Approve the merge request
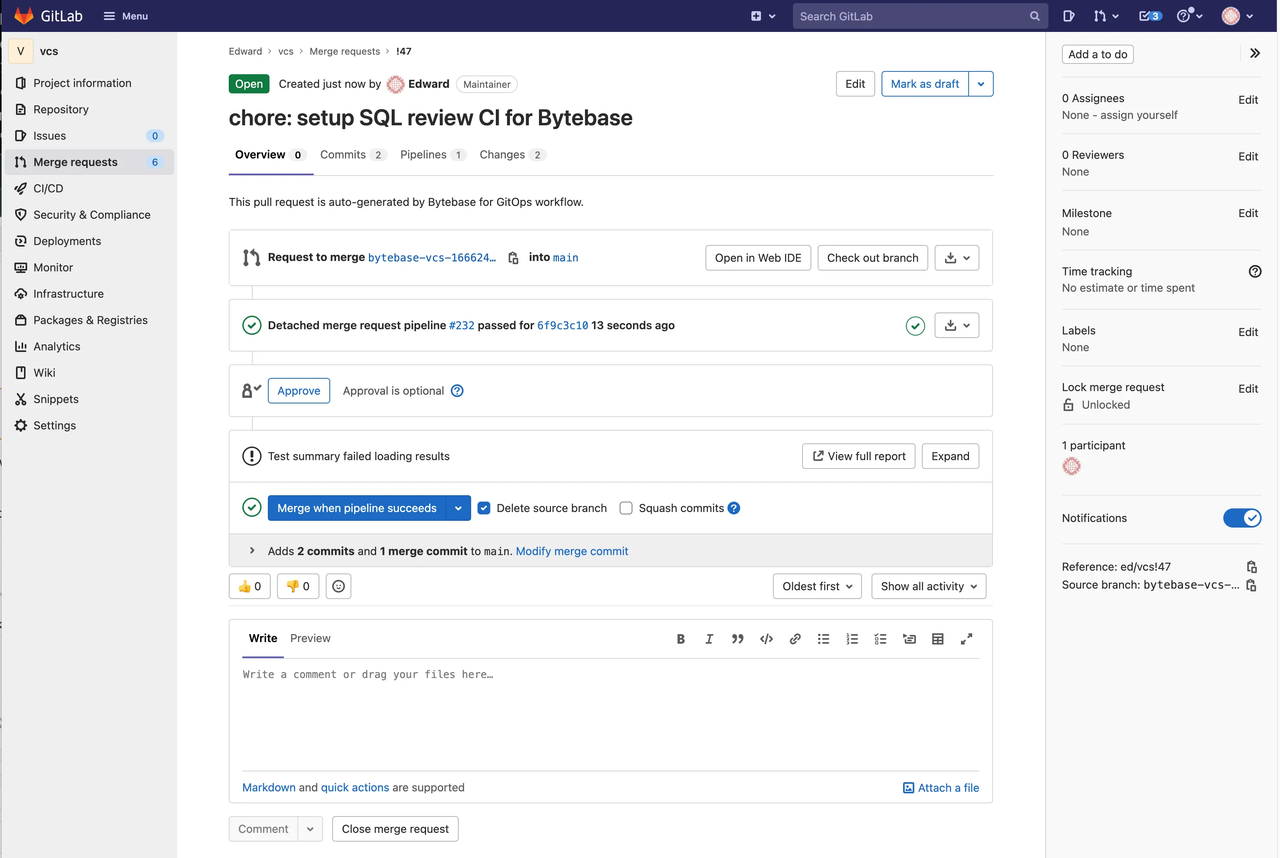This screenshot has height=858, width=1280. 298,390
